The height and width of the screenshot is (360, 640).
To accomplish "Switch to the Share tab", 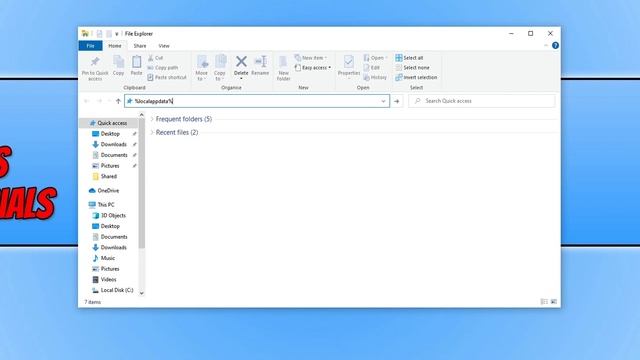I will pyautogui.click(x=140, y=46).
